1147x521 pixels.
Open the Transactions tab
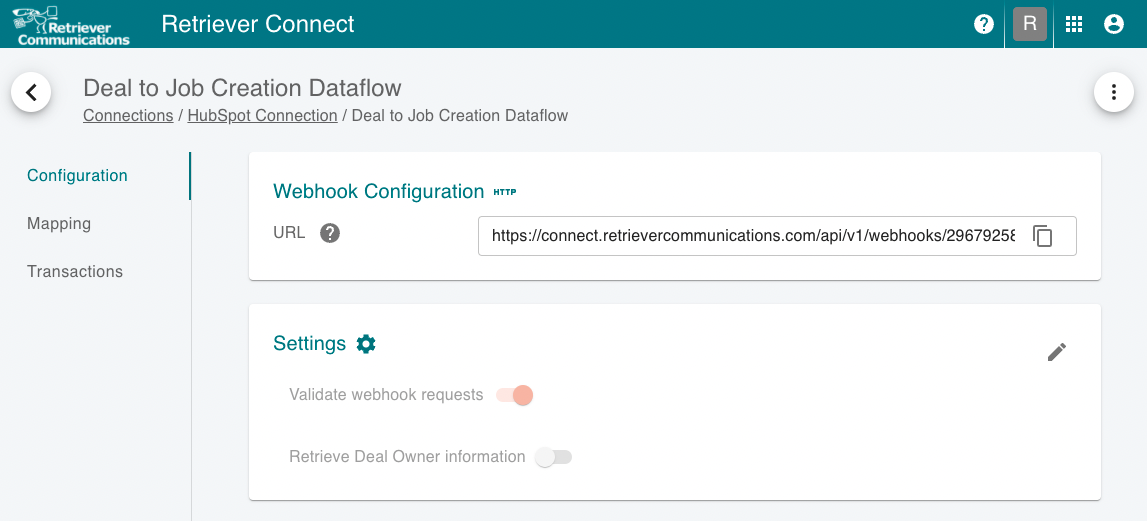(x=75, y=271)
